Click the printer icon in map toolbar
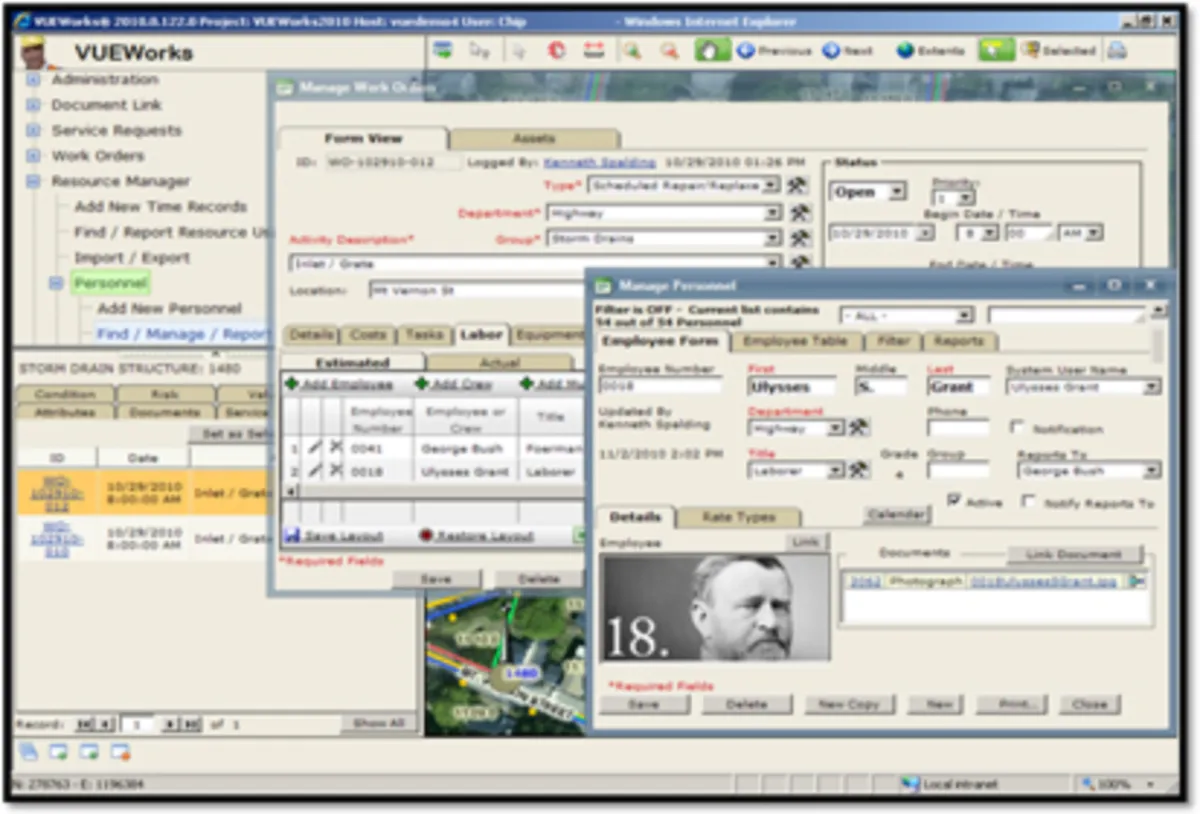 pyautogui.click(x=1117, y=50)
